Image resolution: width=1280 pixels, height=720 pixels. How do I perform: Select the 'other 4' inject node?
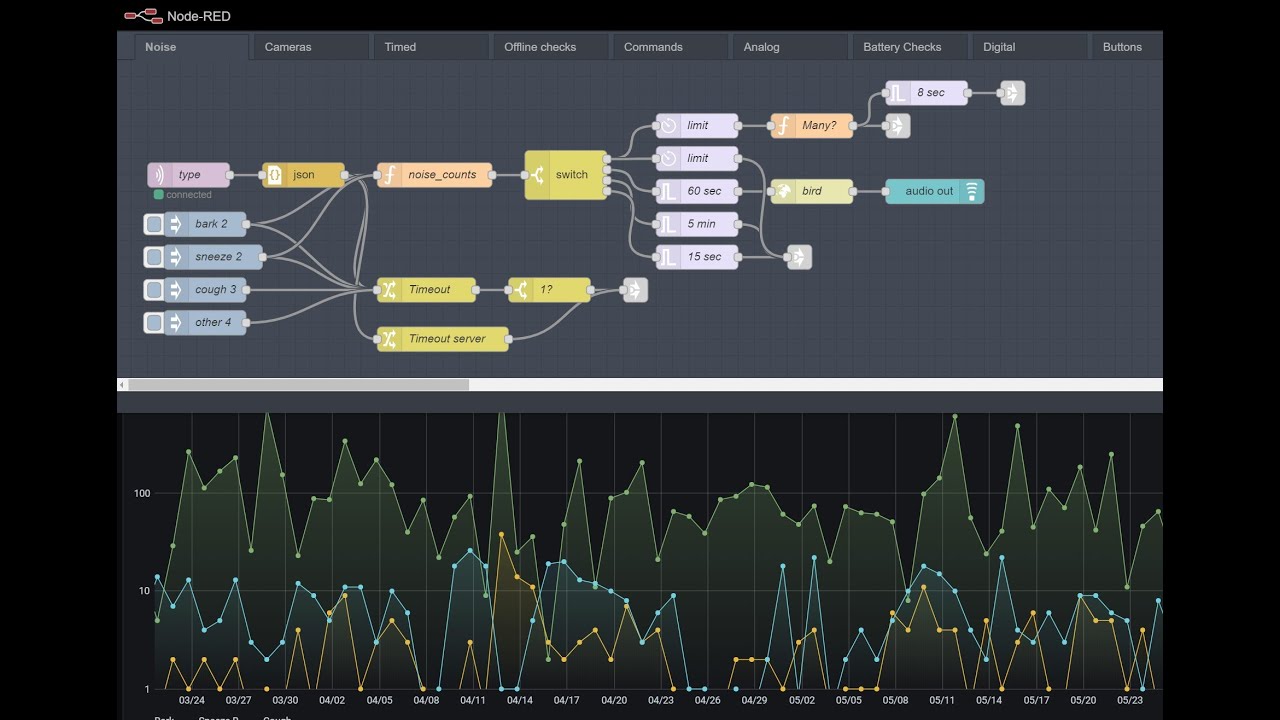point(205,323)
